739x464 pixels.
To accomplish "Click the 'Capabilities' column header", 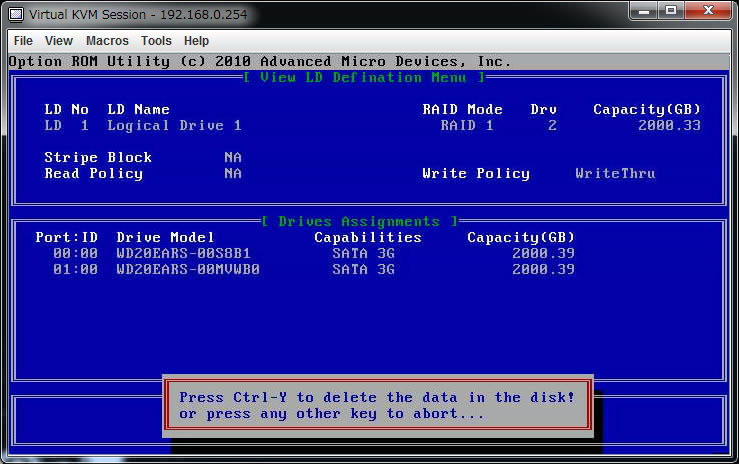I will 368,237.
